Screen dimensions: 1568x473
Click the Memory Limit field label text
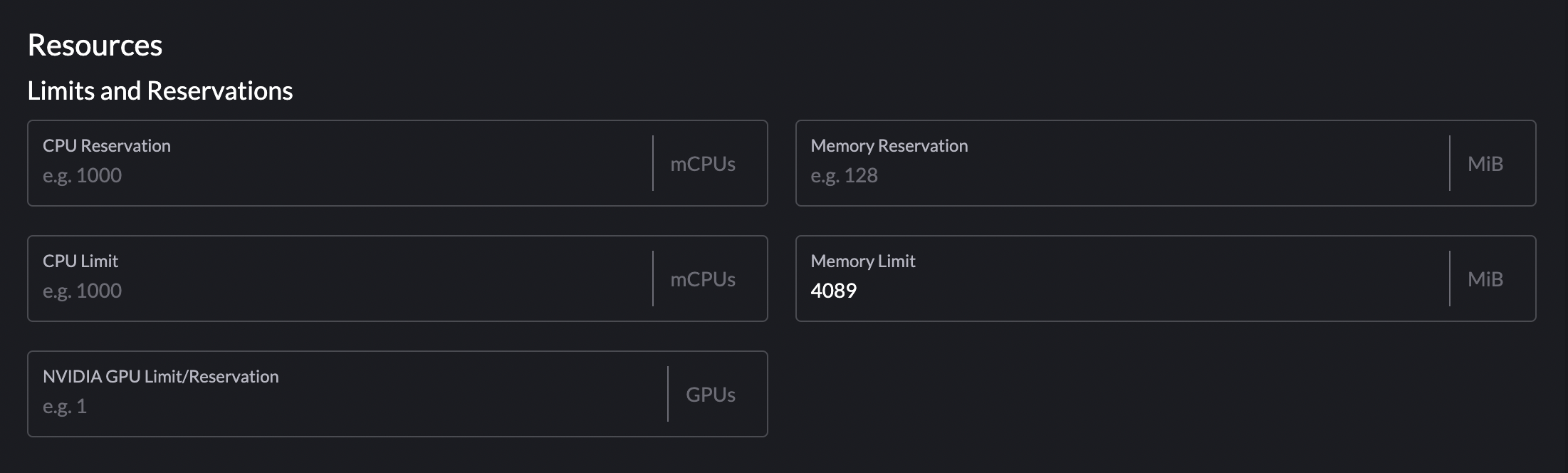tap(863, 261)
